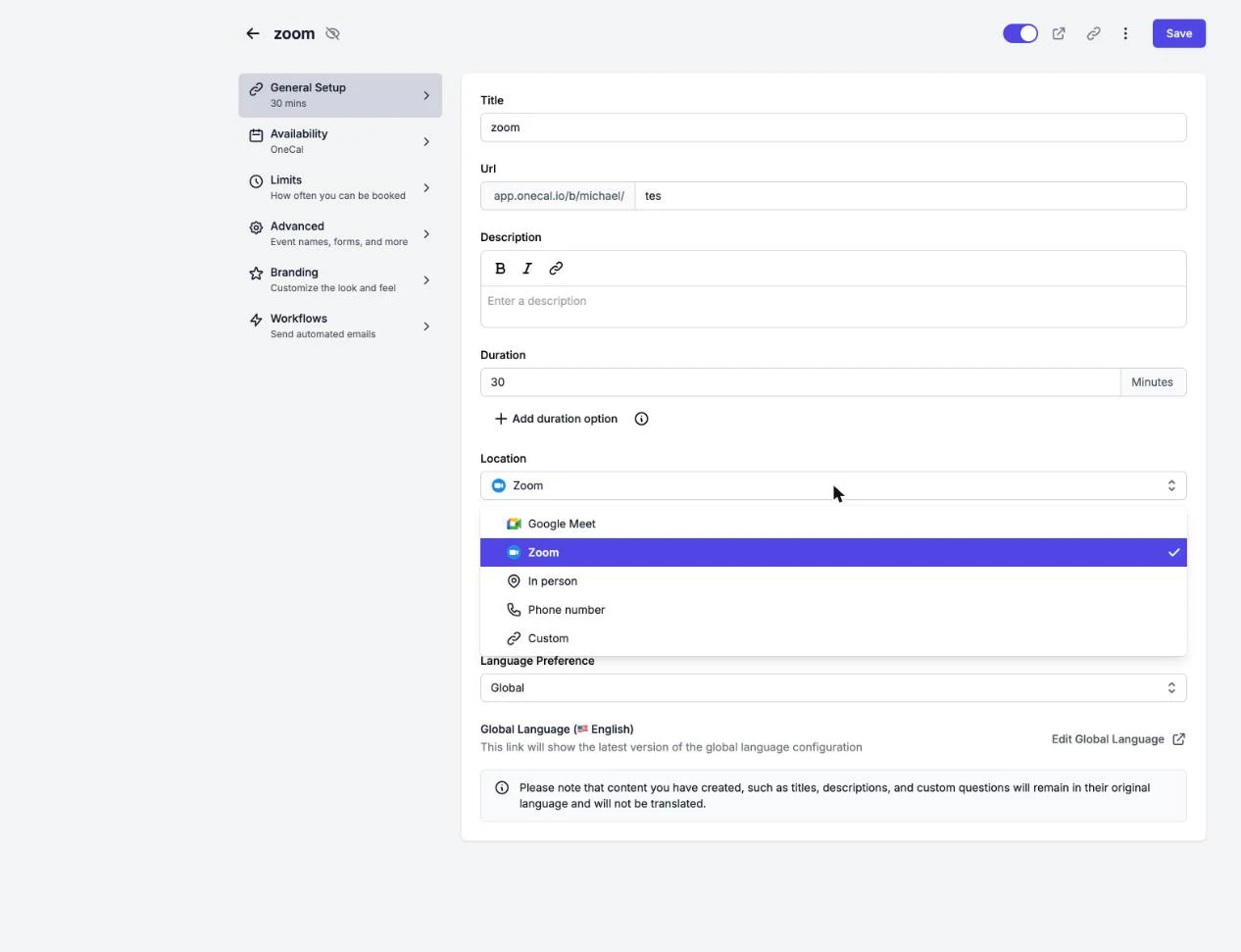Screen dimensions: 1241x952
Task: Expand Advanced chevron
Action: (426, 233)
